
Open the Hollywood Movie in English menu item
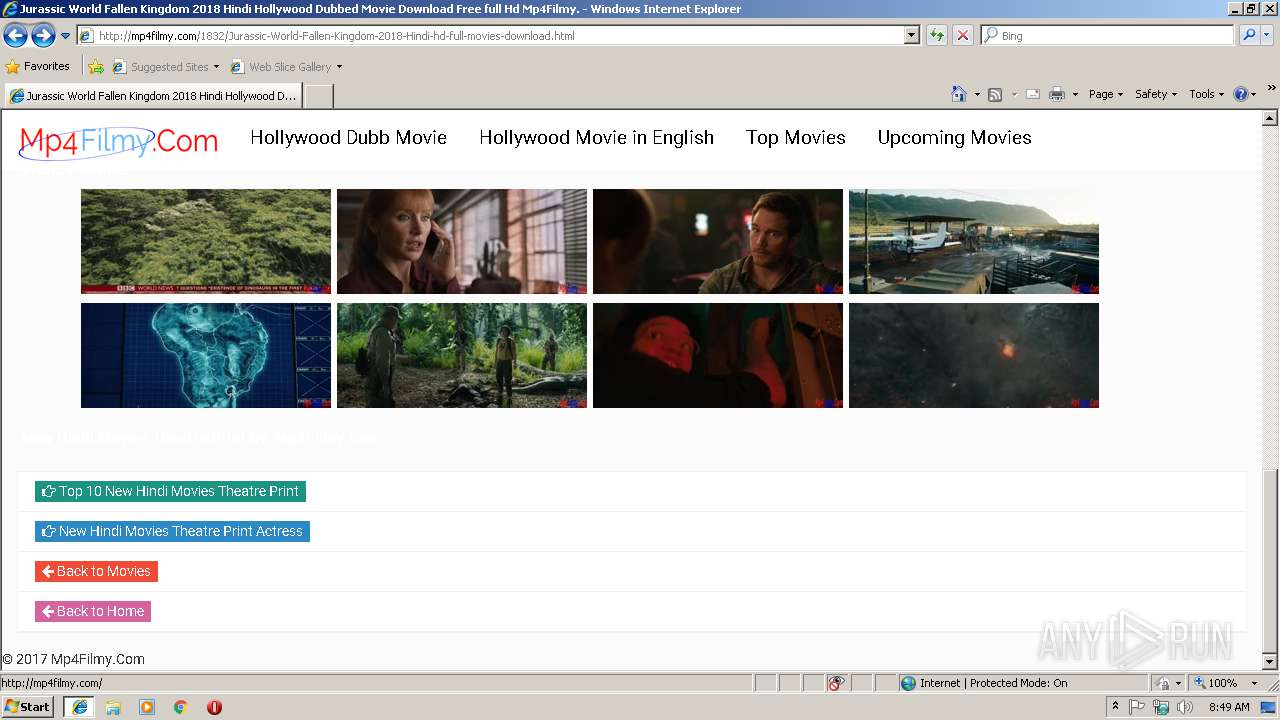pos(597,138)
